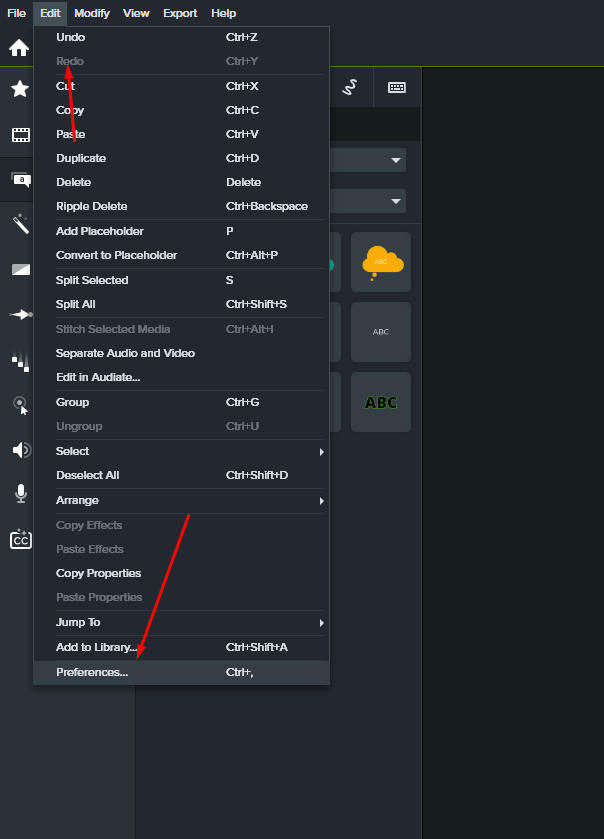Open Audio Effects speaker icon

coord(20,450)
